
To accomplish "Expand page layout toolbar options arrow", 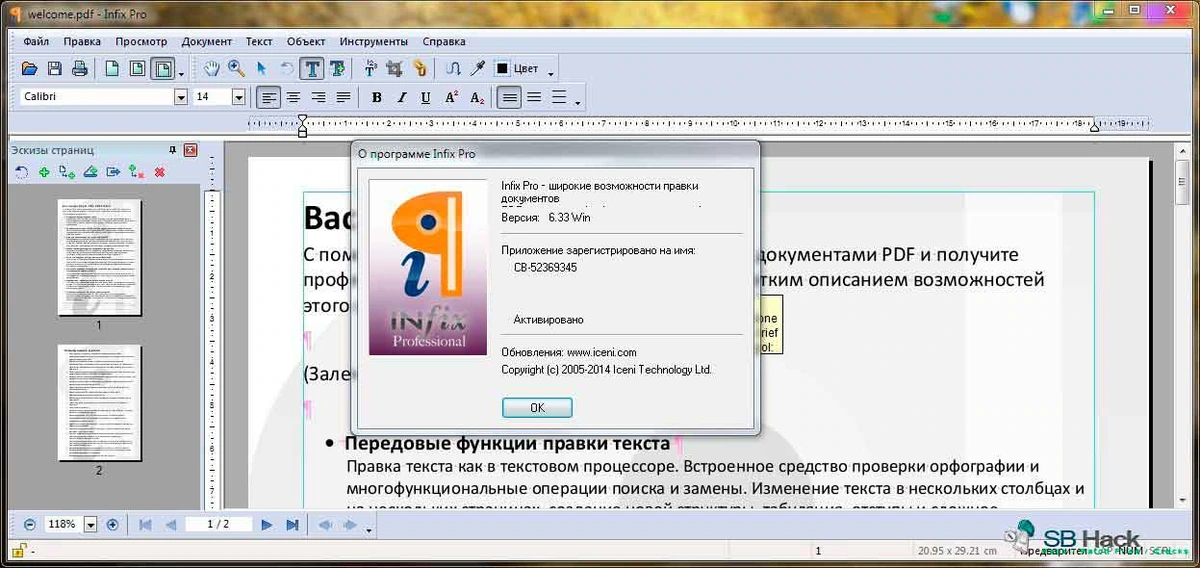I will click(181, 72).
